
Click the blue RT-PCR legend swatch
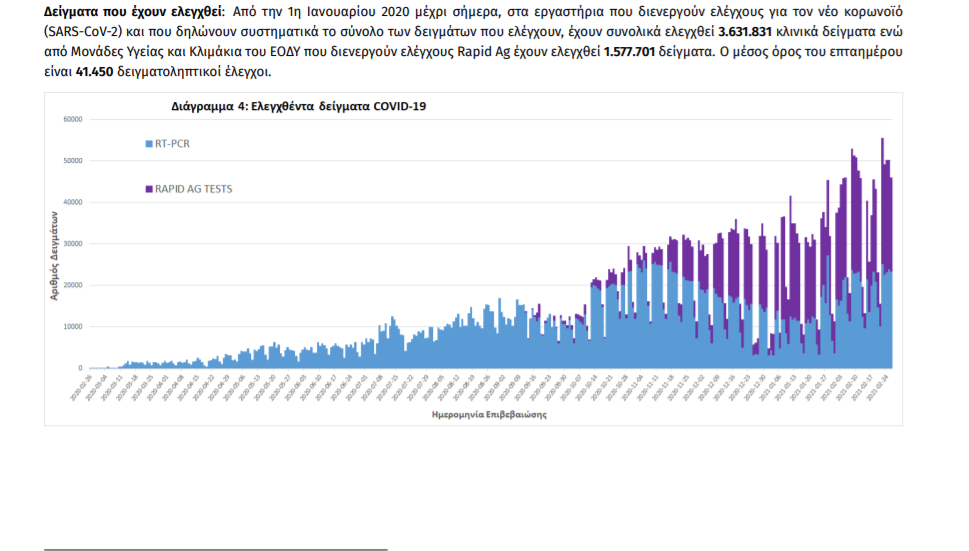[149, 144]
